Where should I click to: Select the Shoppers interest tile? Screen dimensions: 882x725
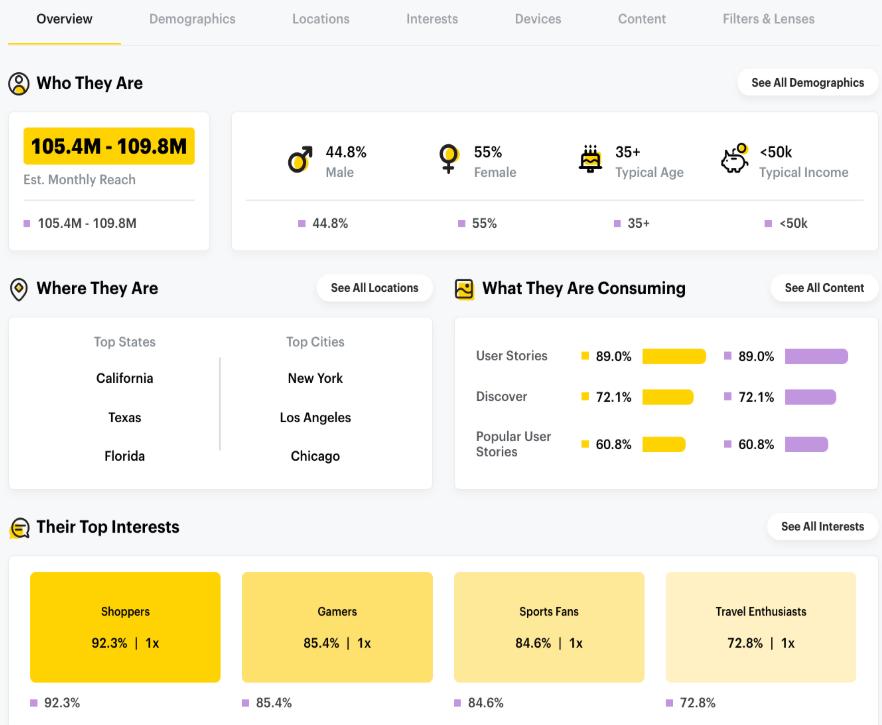click(x=125, y=627)
